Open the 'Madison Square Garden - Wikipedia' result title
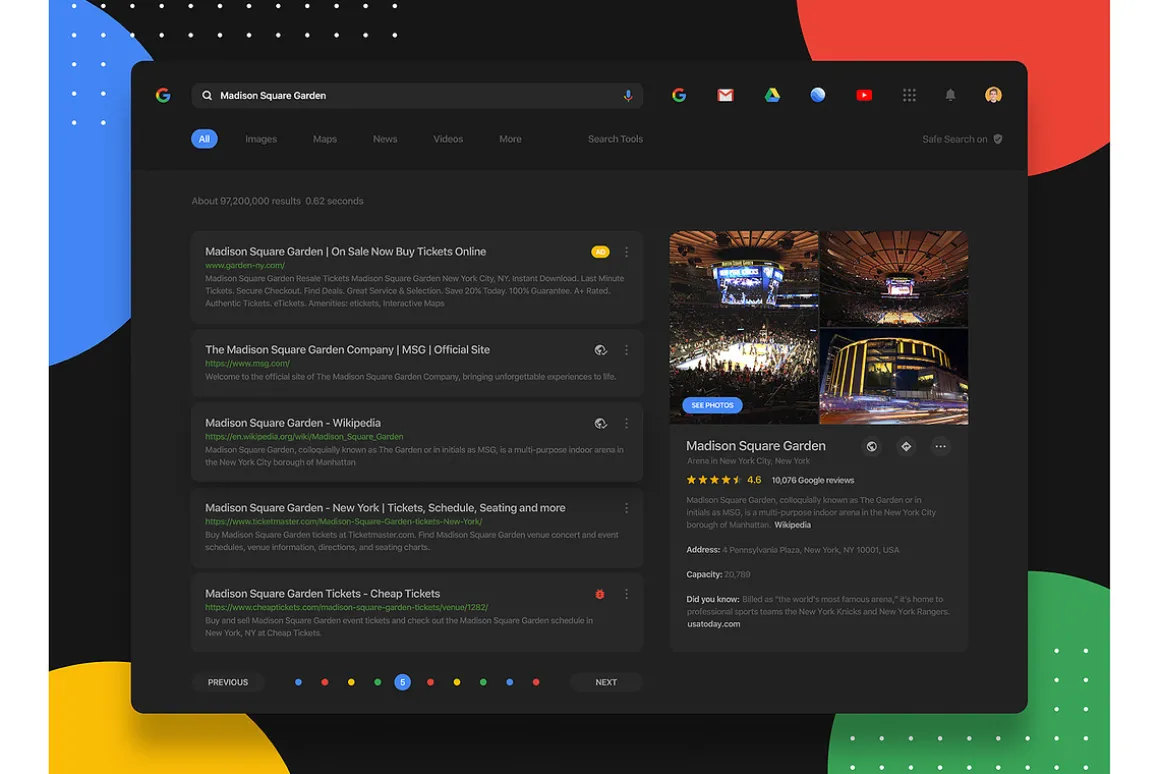The width and height of the screenshot is (1160, 774). point(293,423)
